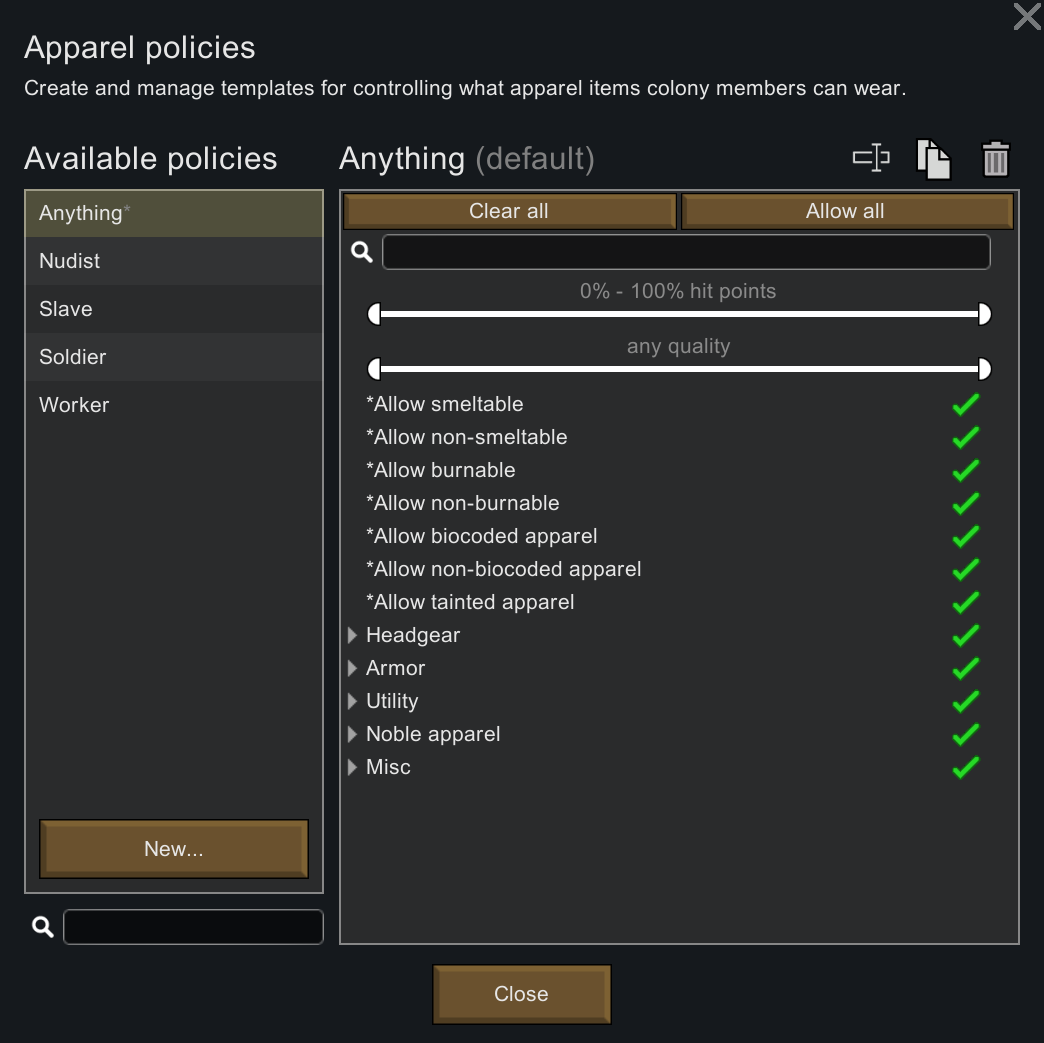Expand the Headgear category arrow
Screen dimensions: 1044x1043
tap(352, 635)
